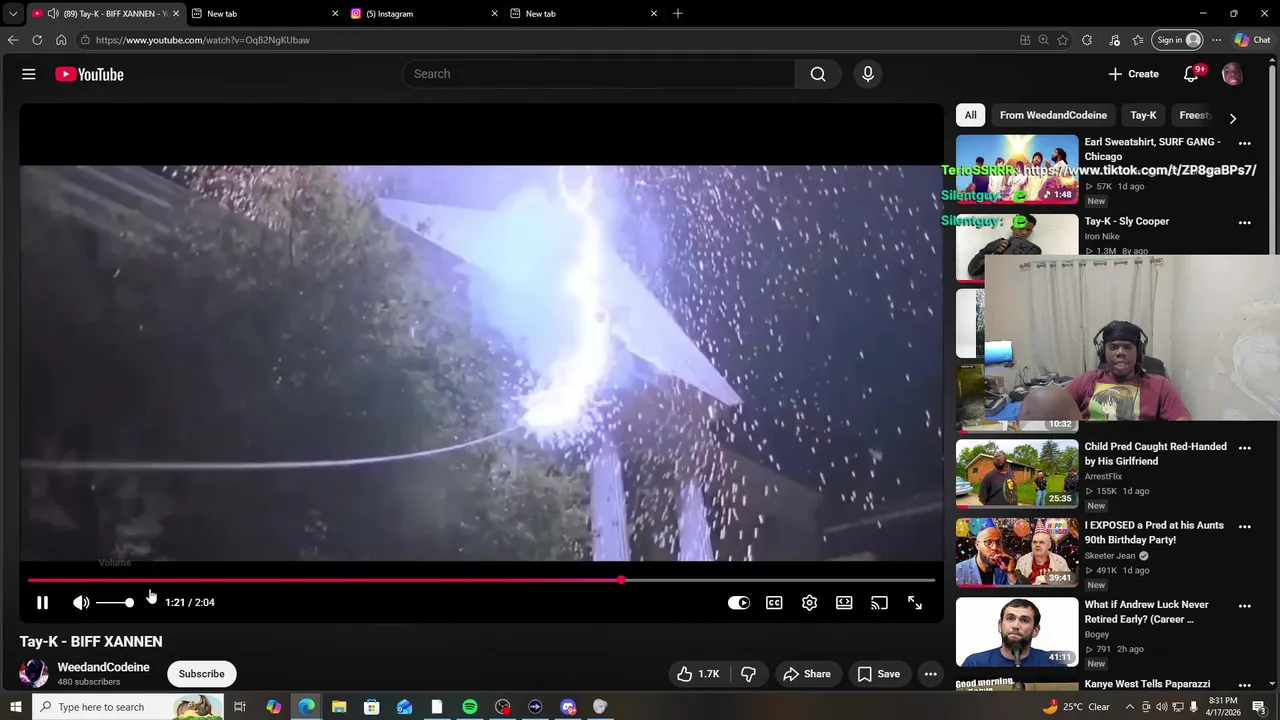Select the From WeedandCodeine chip
This screenshot has height=720, width=1280.
point(1053,115)
